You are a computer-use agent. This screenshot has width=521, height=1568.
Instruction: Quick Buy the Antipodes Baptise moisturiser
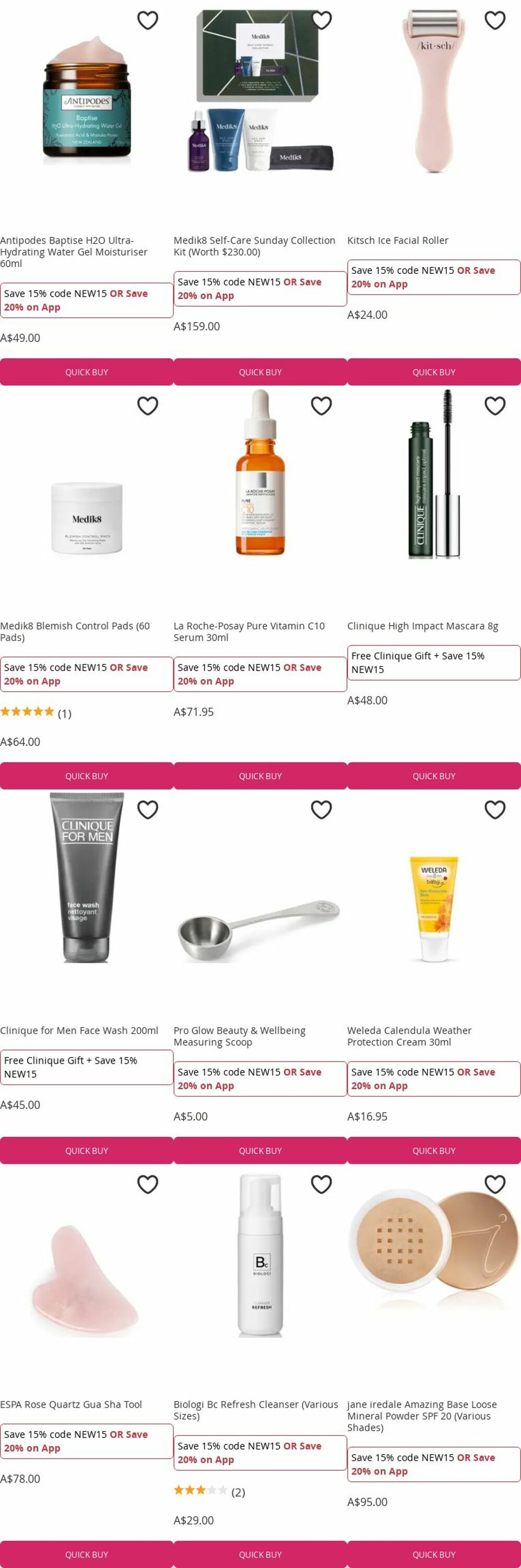pos(86,372)
